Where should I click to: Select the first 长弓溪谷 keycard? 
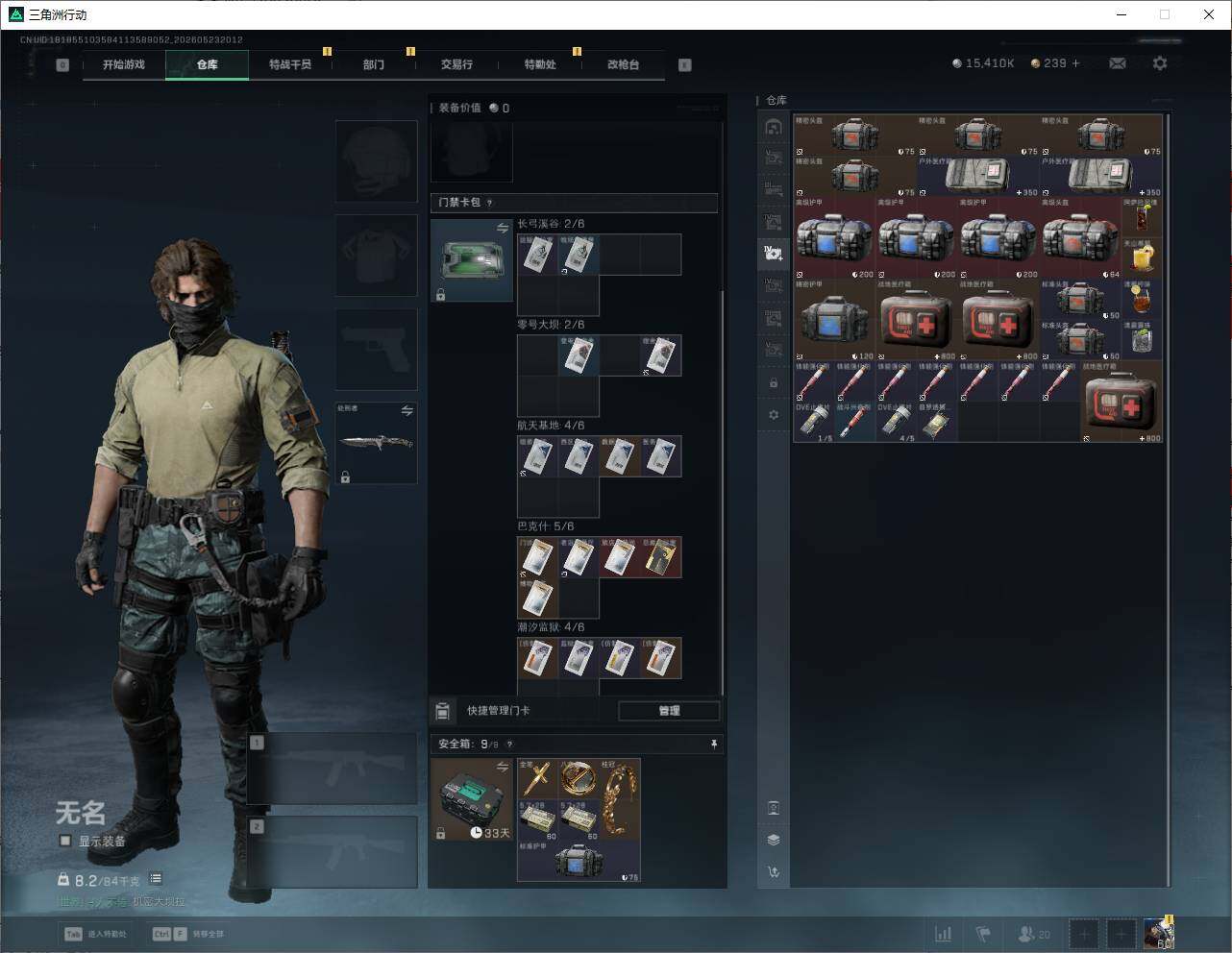tap(538, 255)
